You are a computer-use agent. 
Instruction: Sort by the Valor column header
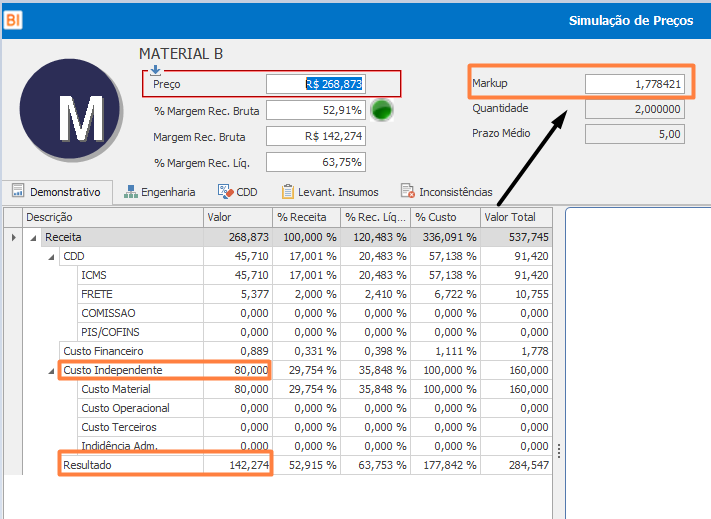[x=238, y=217]
